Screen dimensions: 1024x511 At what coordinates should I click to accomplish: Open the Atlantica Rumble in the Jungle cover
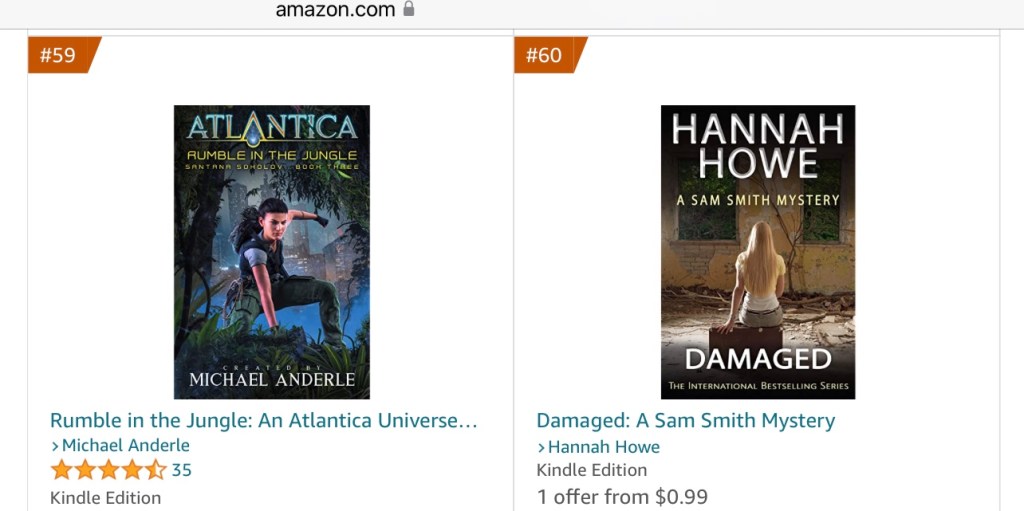click(272, 252)
